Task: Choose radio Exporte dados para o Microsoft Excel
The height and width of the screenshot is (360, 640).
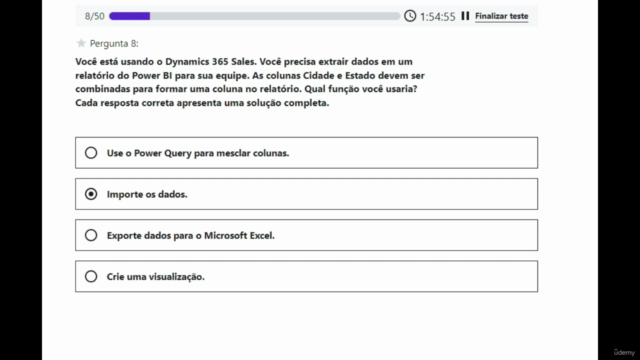Action: 91,236
